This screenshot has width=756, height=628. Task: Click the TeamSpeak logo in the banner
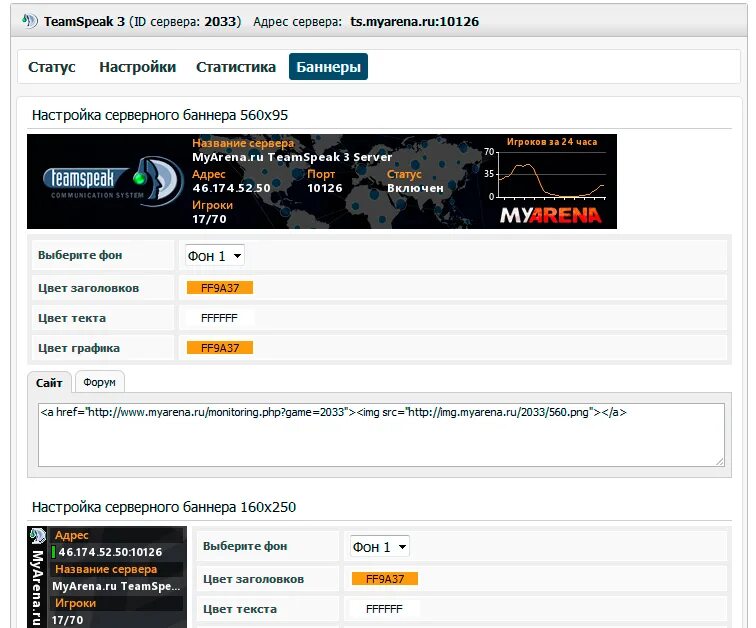tap(113, 181)
